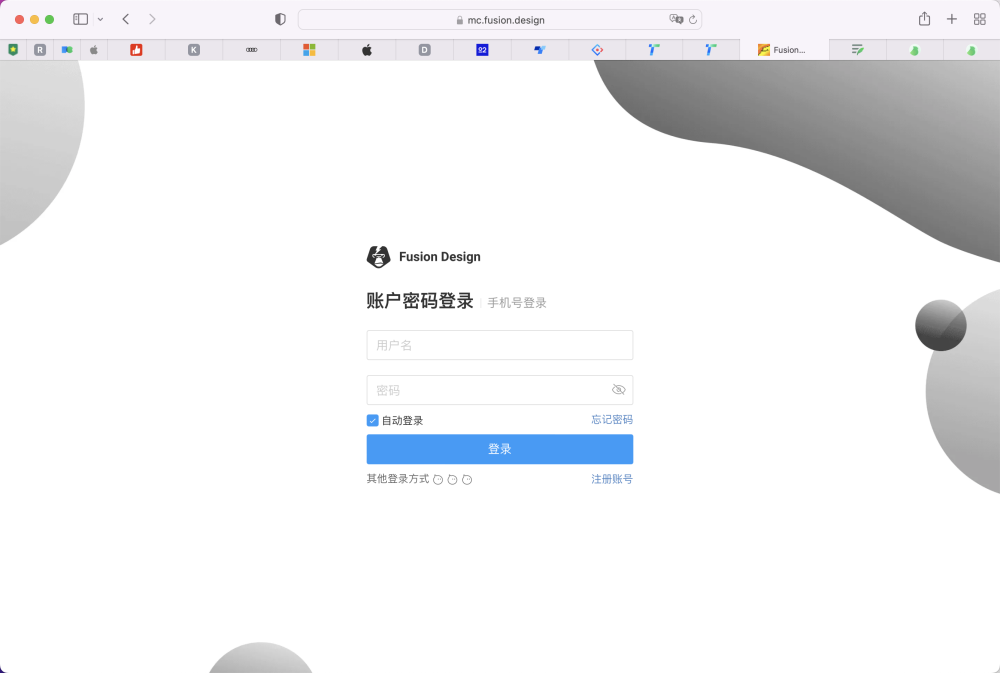
Task: Select the Fusion browser tab
Action: pyautogui.click(x=783, y=49)
